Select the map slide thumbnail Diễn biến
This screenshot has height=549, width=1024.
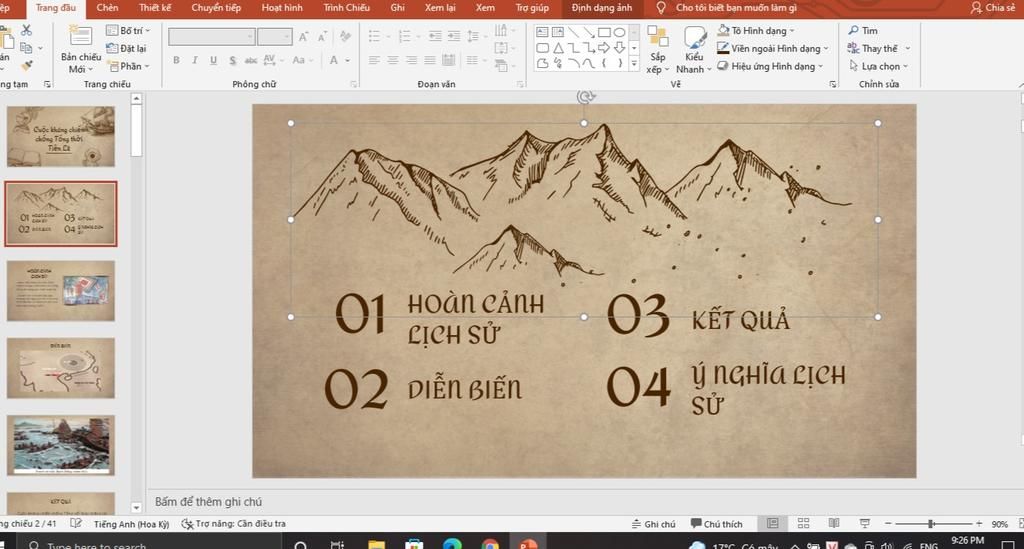61,368
